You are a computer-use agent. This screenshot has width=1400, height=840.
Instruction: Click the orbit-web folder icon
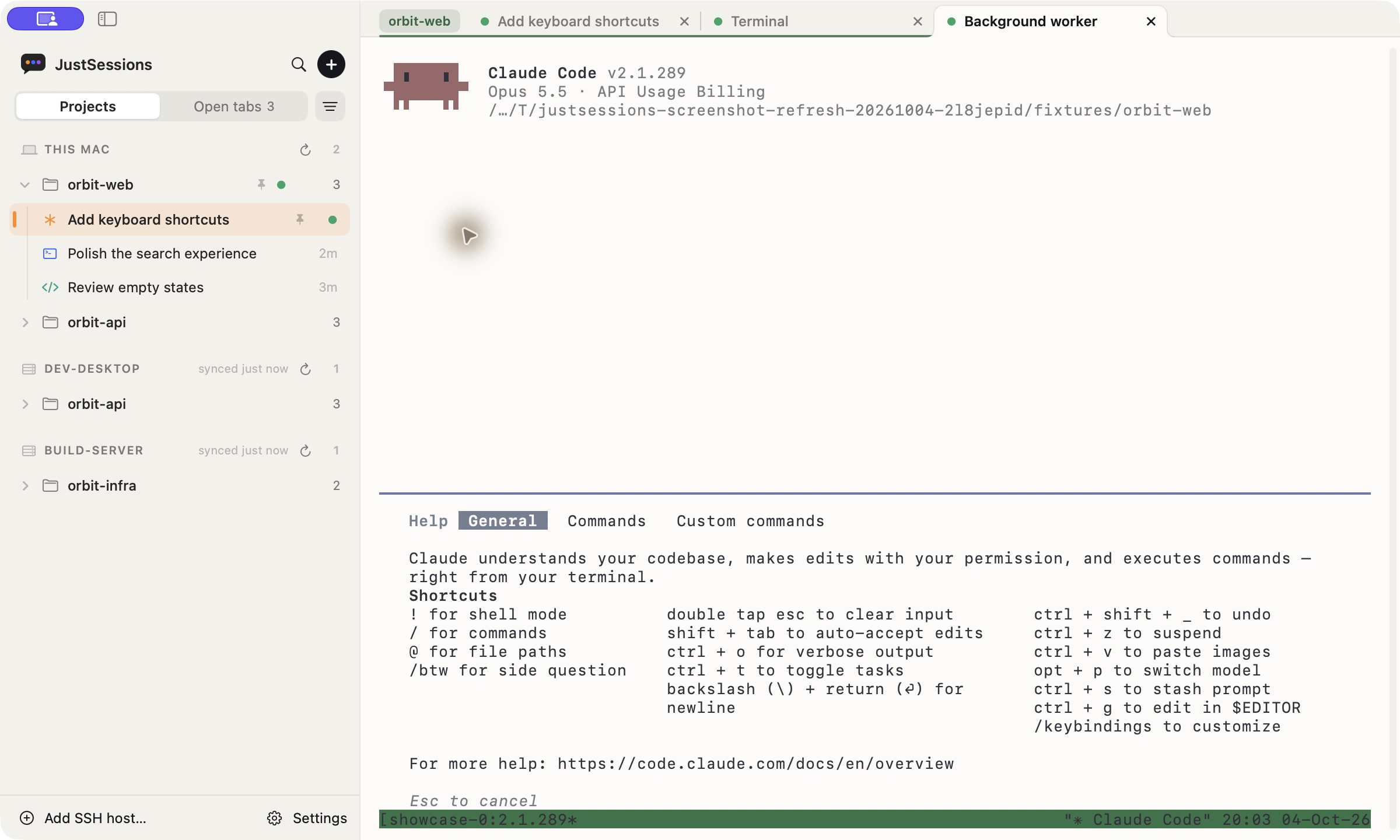click(x=50, y=184)
